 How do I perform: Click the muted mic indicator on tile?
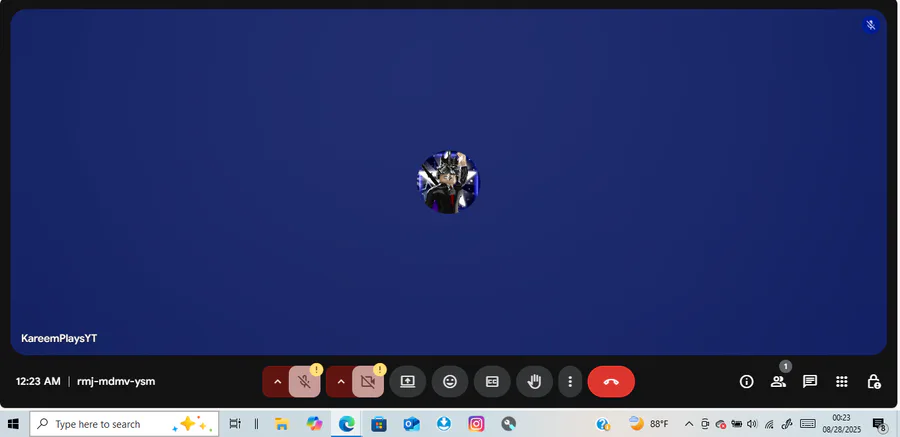pos(871,25)
